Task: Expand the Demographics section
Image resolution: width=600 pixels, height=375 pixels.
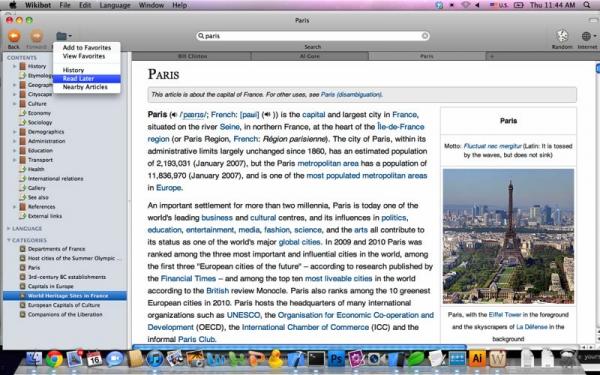Action: 15,132
